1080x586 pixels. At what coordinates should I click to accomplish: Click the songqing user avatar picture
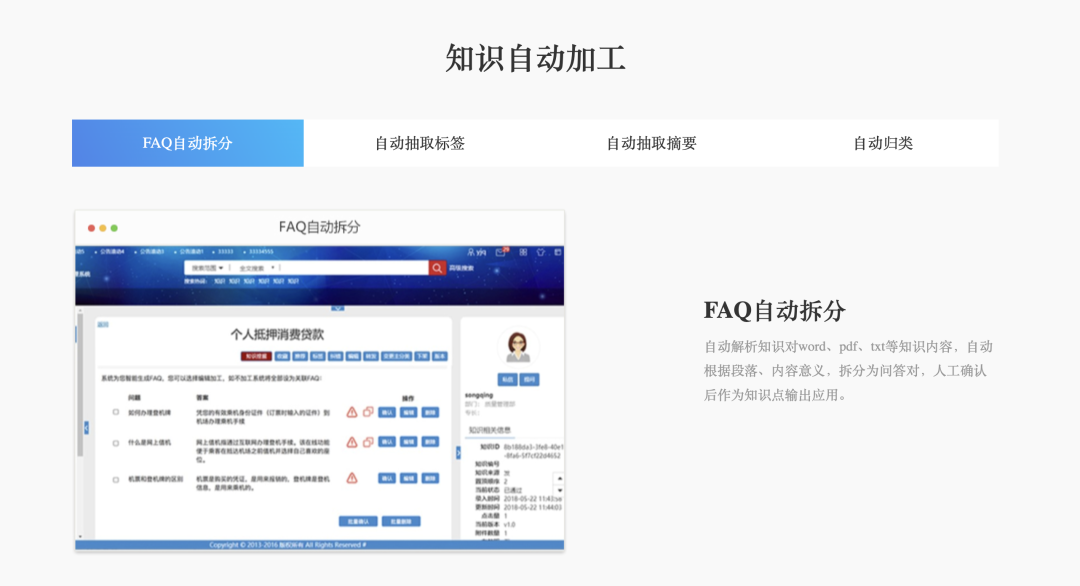pos(518,346)
